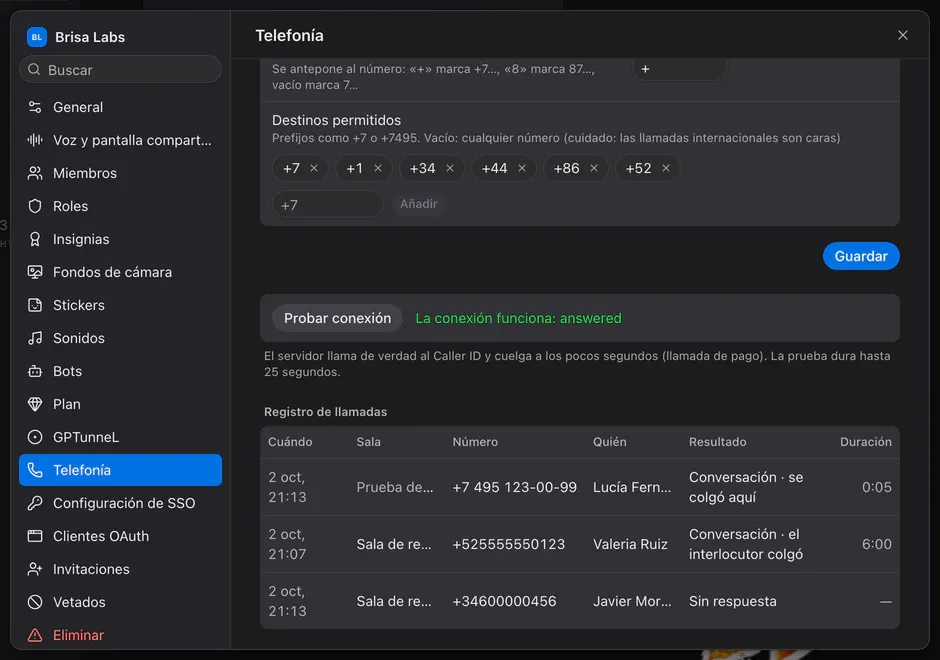The height and width of the screenshot is (660, 940).
Task: Click Lucía Fern... caller cell
Action: pos(632,487)
